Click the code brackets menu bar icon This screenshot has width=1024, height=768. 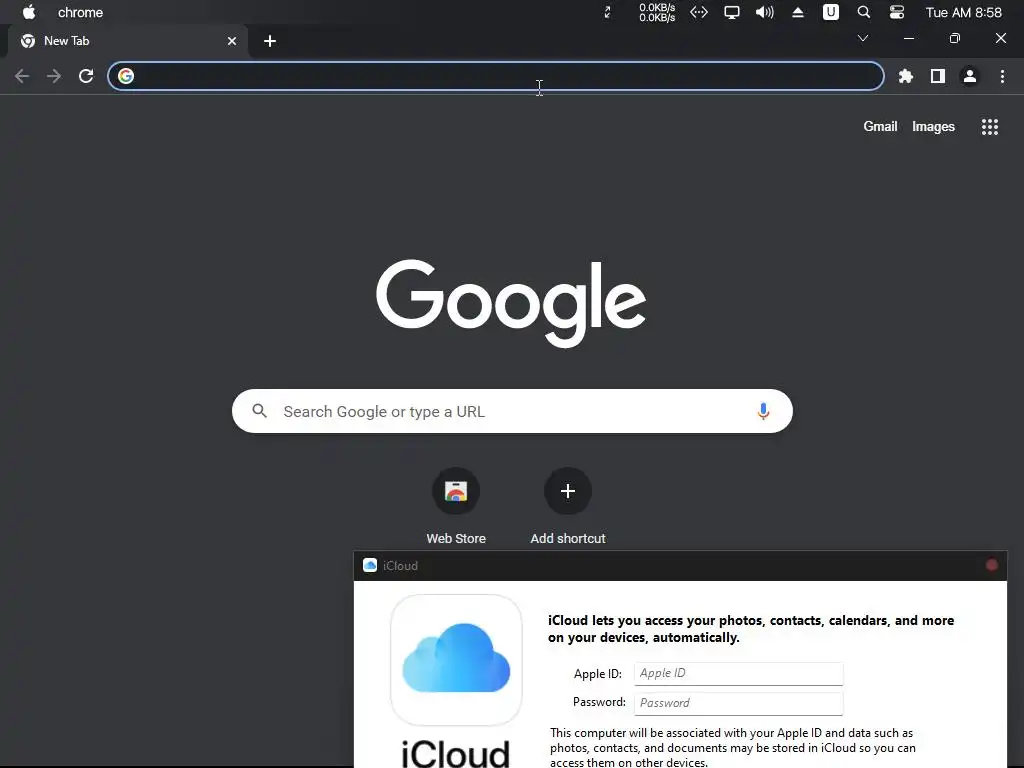tap(699, 12)
